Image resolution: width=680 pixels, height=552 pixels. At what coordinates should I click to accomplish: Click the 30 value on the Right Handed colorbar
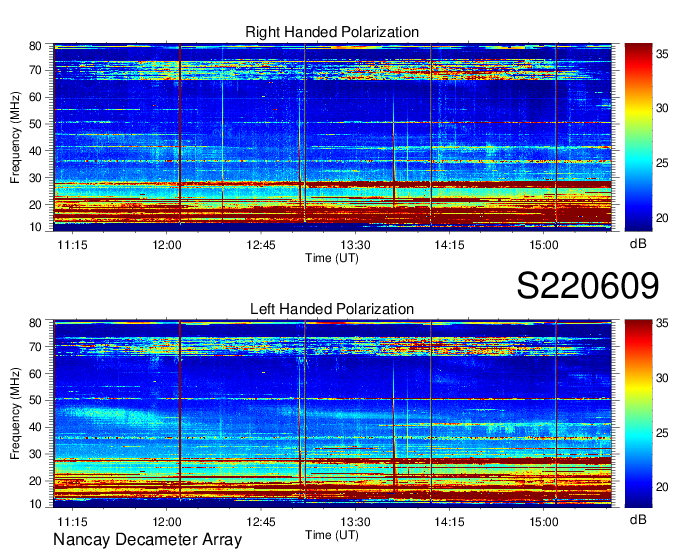click(662, 108)
